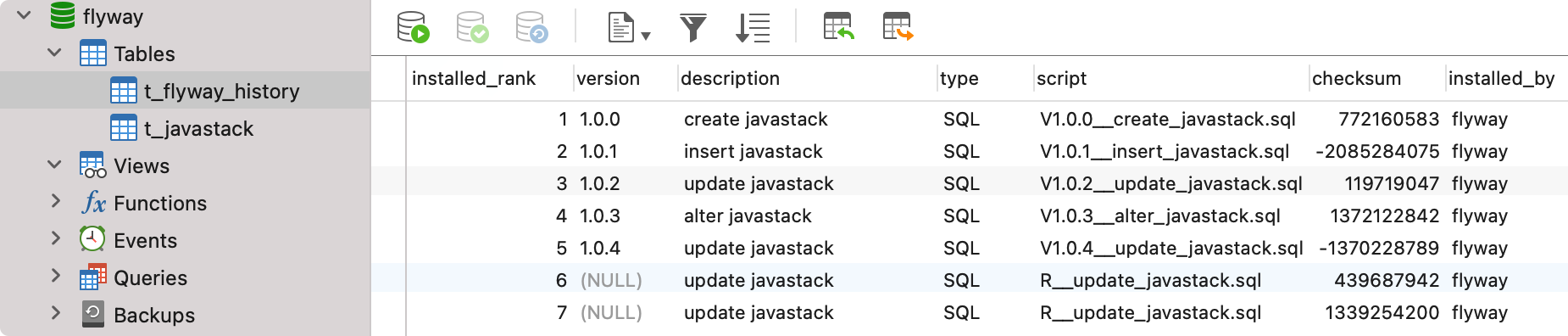Click the checksum column header
The height and width of the screenshot is (336, 1568).
coord(1356,78)
